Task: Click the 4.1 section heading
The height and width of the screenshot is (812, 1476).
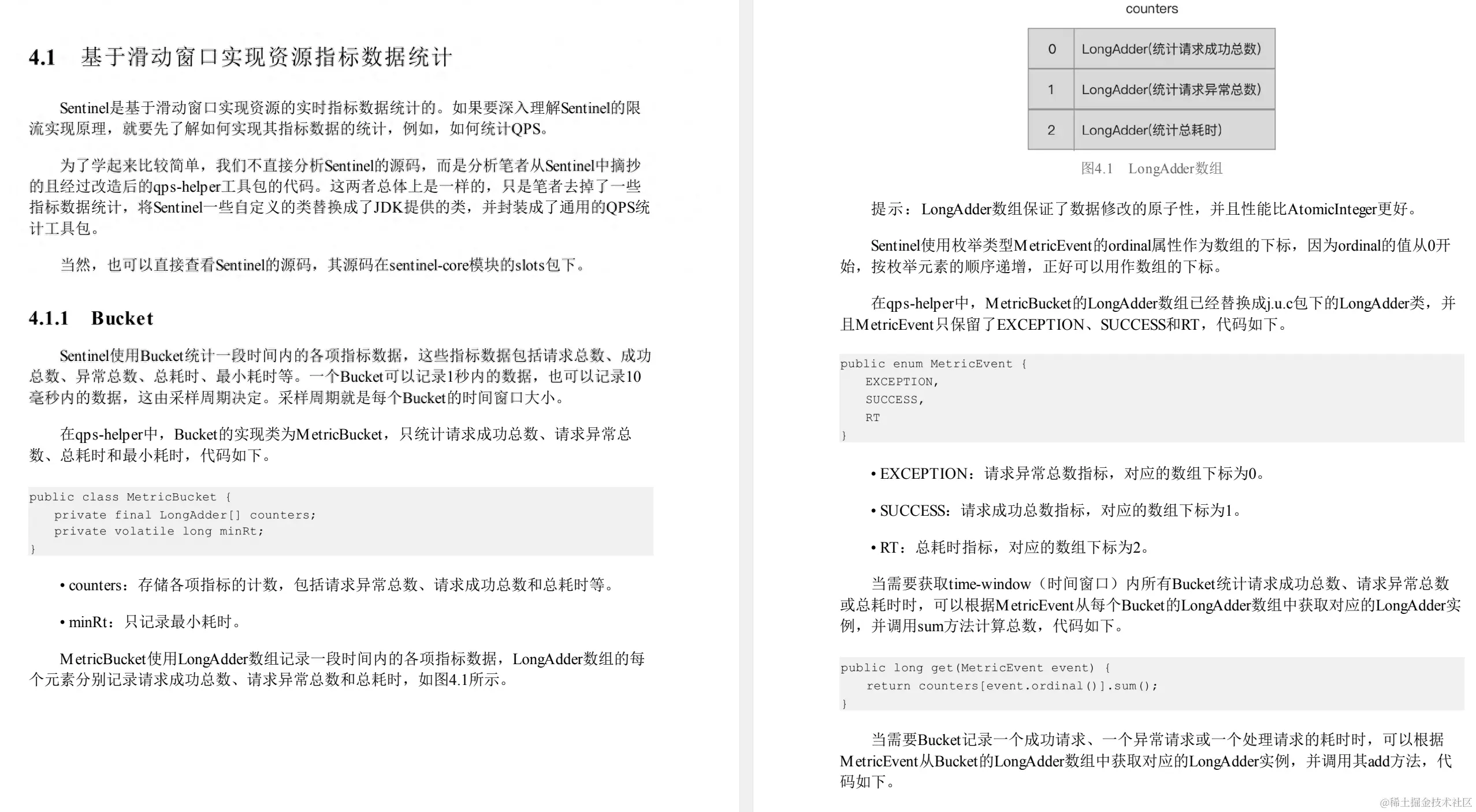Action: (240, 57)
